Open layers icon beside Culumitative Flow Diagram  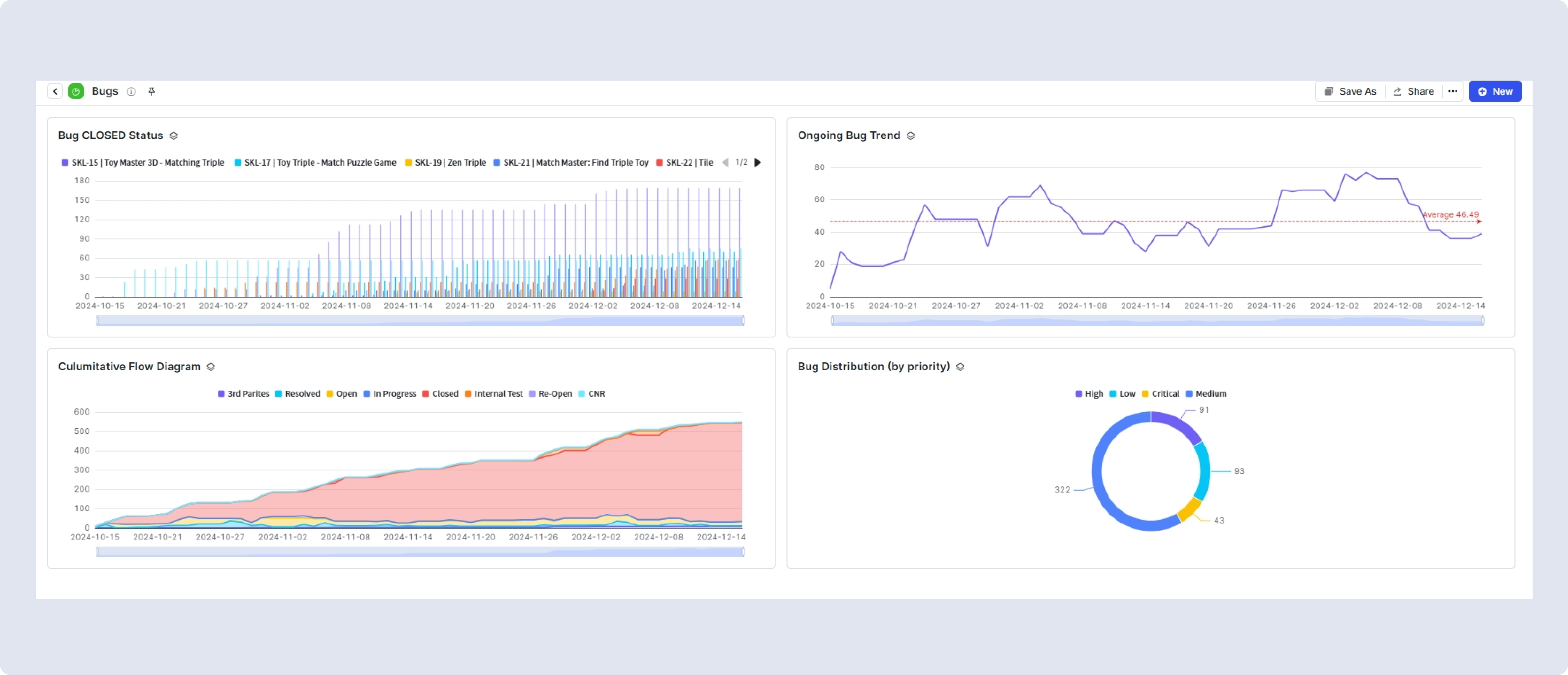(211, 367)
